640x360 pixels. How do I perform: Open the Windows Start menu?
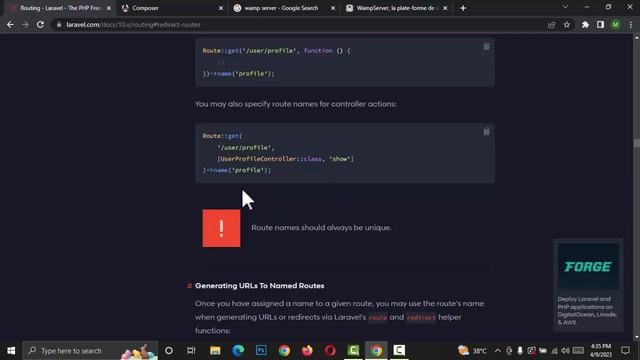point(11,351)
